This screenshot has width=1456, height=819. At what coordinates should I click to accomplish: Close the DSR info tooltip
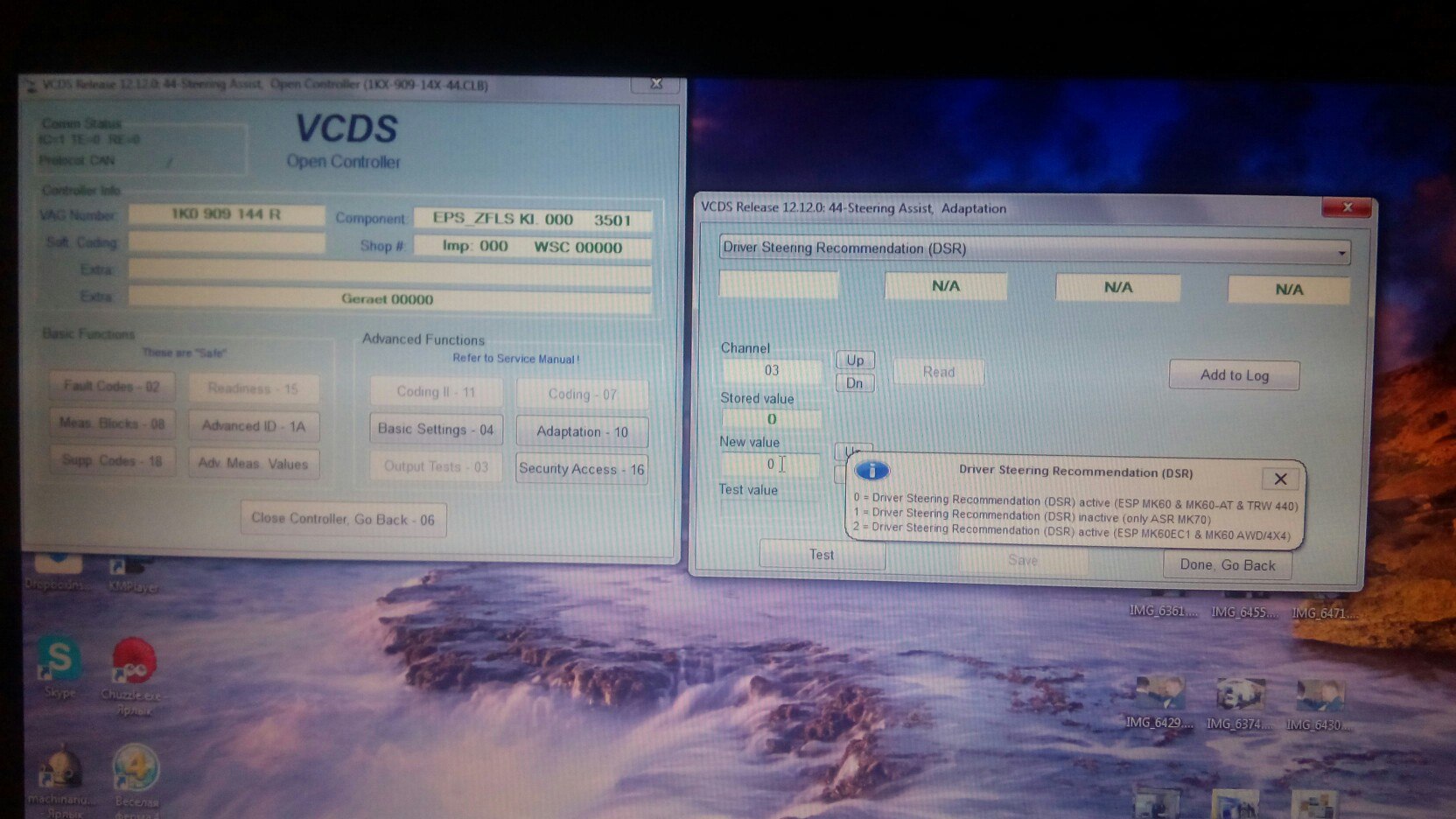point(1280,479)
